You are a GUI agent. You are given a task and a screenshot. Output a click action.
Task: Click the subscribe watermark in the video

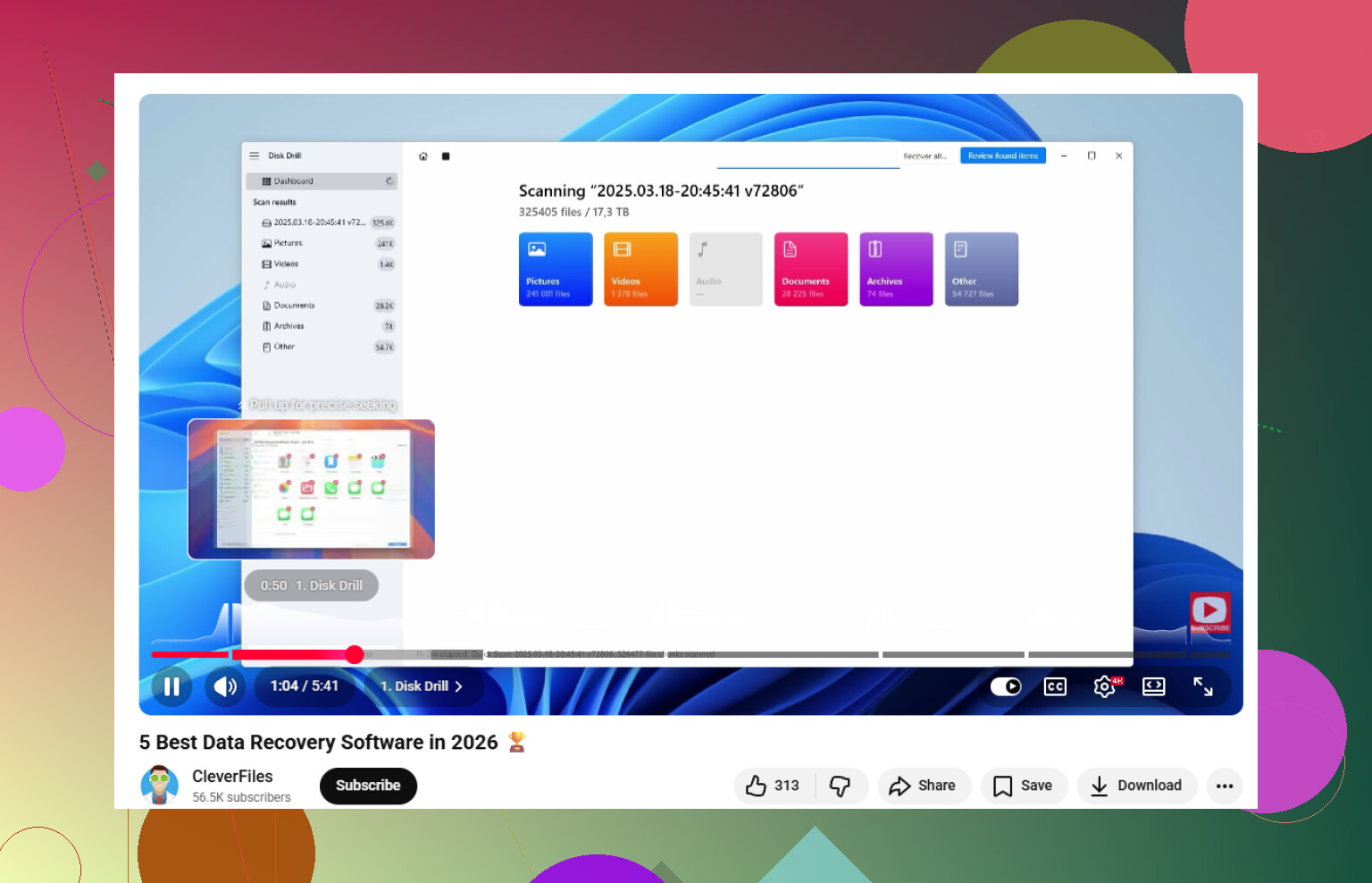tap(1209, 612)
